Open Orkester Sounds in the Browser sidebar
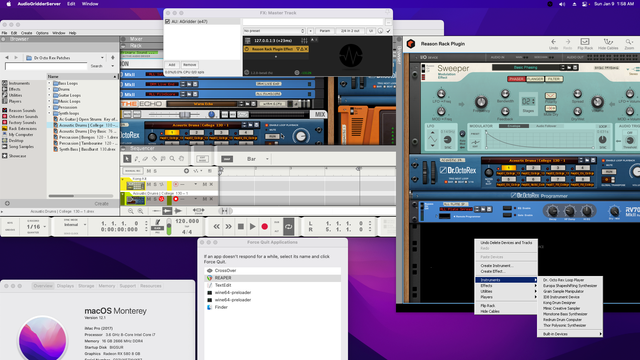The width and height of the screenshot is (640, 360). (x=23, y=117)
